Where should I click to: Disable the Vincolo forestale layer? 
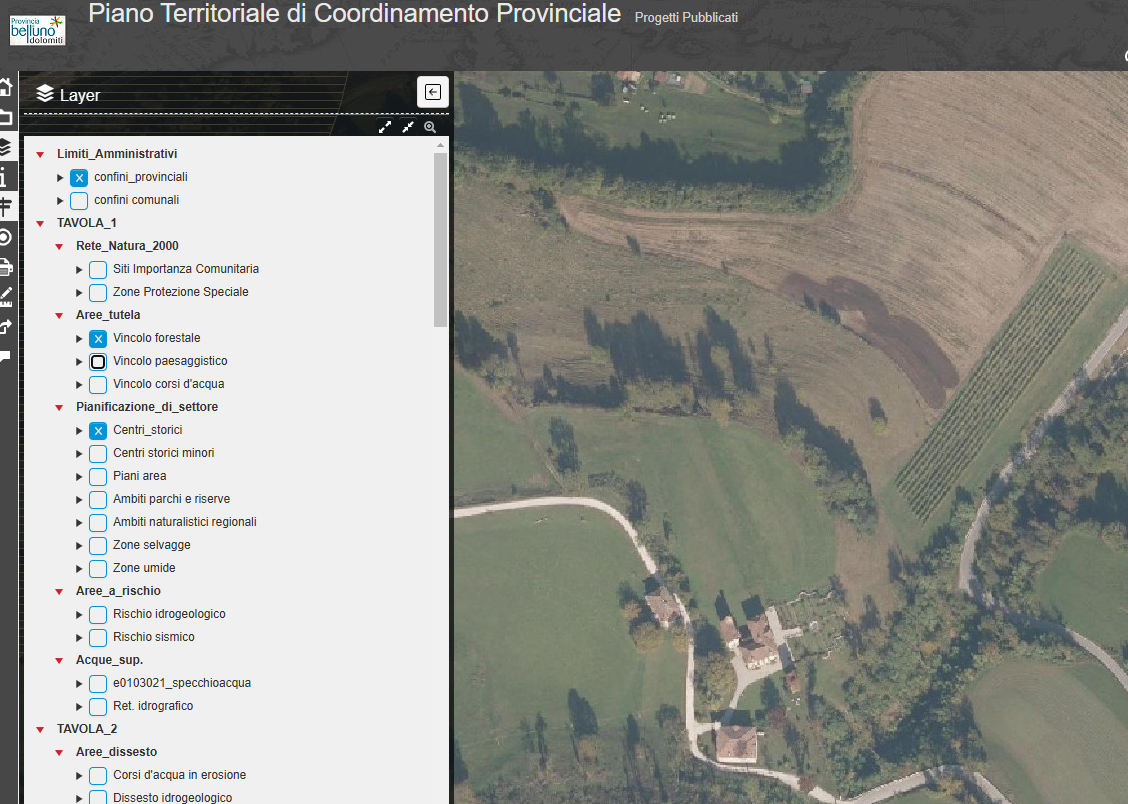point(98,339)
